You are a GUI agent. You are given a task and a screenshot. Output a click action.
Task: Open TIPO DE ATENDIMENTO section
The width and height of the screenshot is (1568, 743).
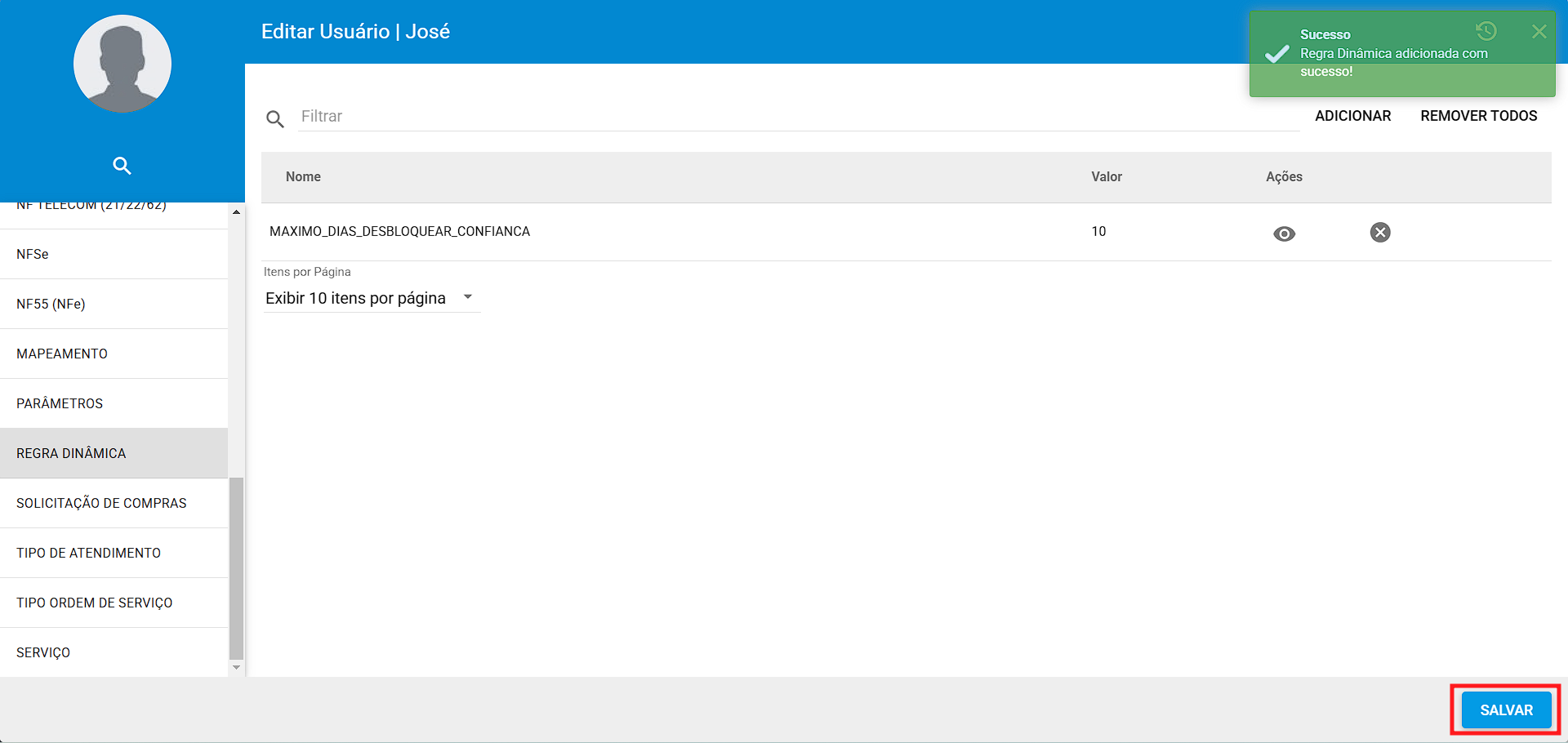(114, 553)
